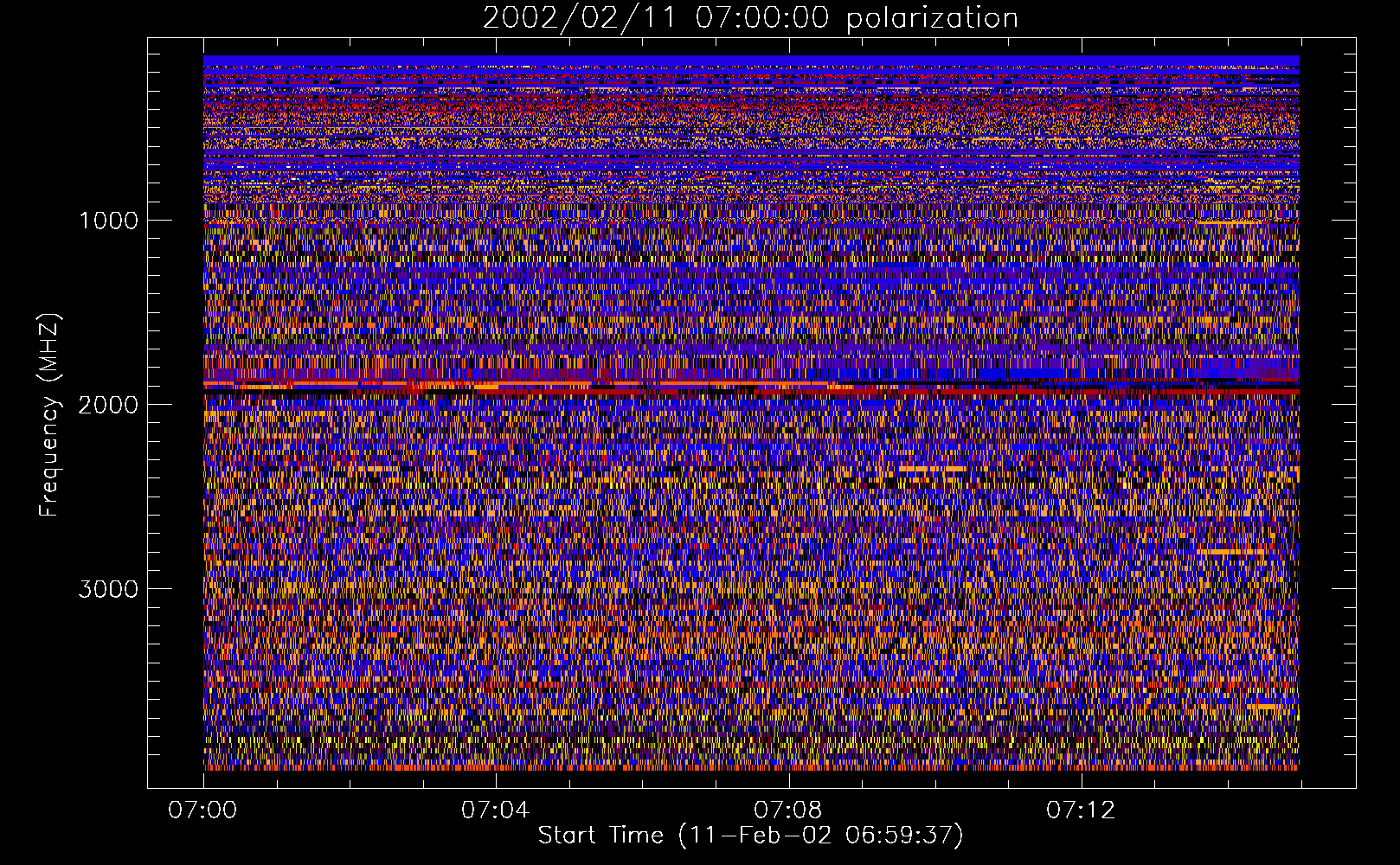The image size is (1400, 865).
Task: Click the 3000 frequency tick label
Action: [x=108, y=589]
